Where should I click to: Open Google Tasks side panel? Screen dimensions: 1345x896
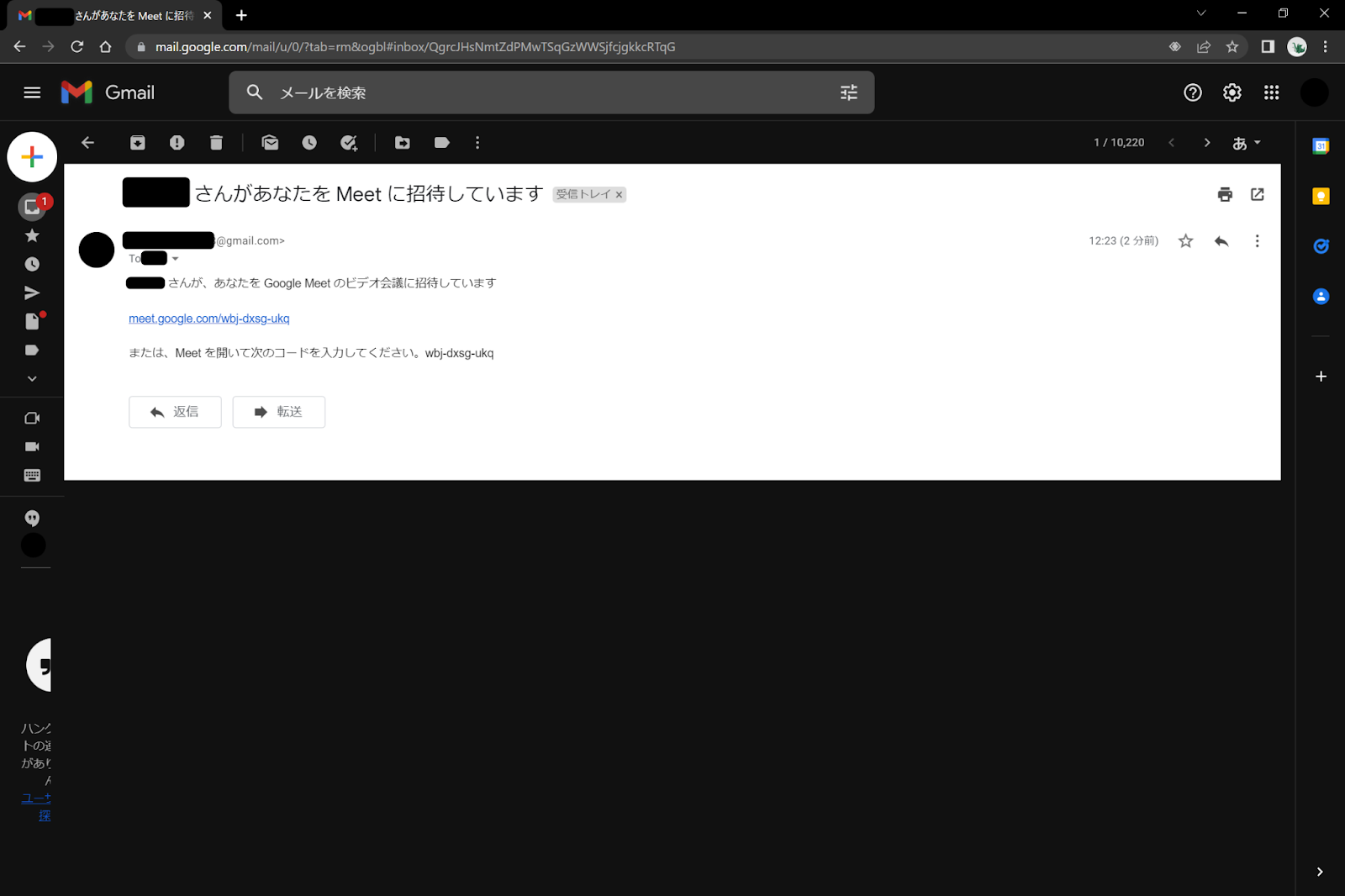[1321, 246]
